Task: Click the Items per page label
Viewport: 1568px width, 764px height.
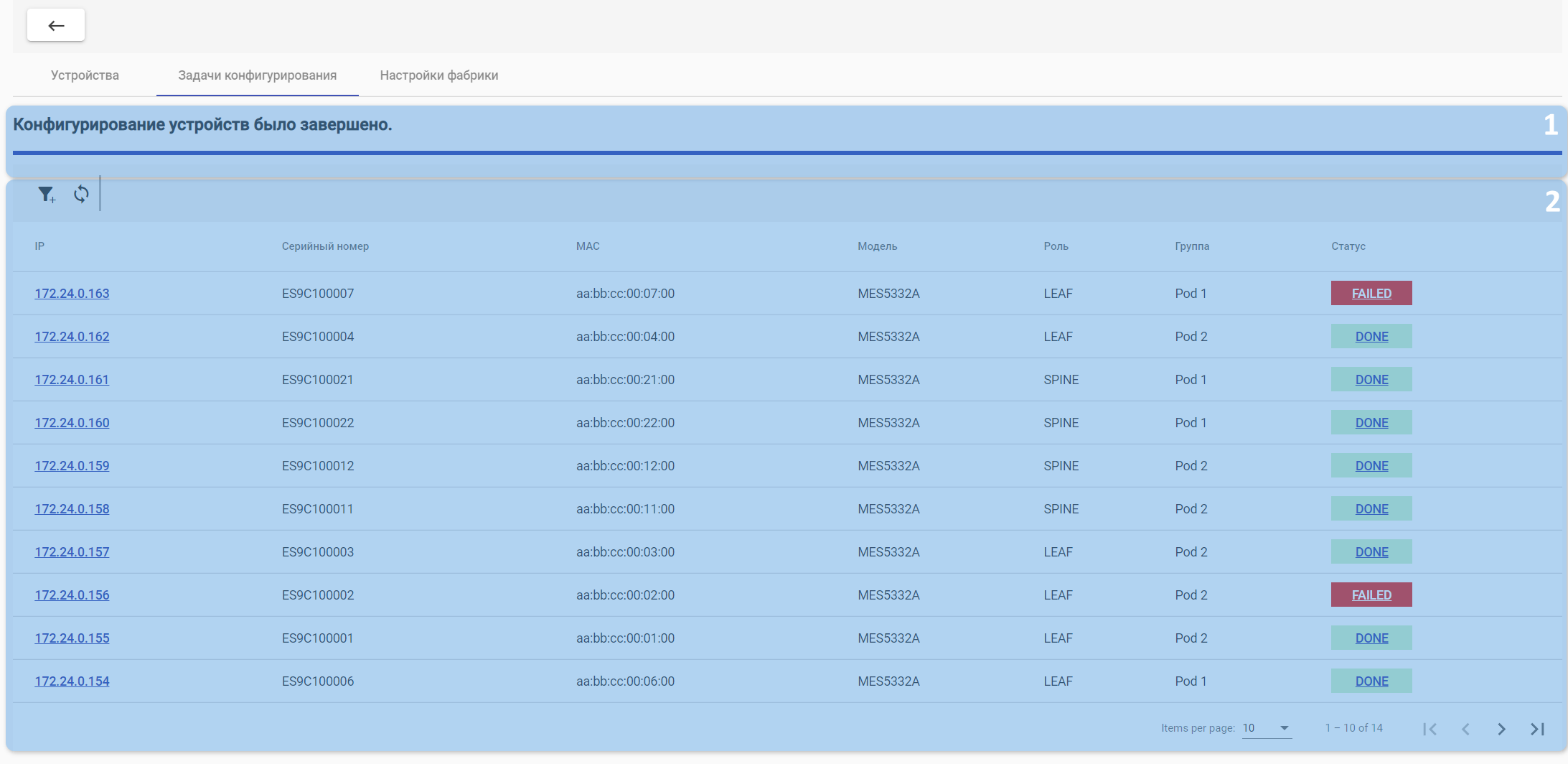Action: click(x=1198, y=728)
